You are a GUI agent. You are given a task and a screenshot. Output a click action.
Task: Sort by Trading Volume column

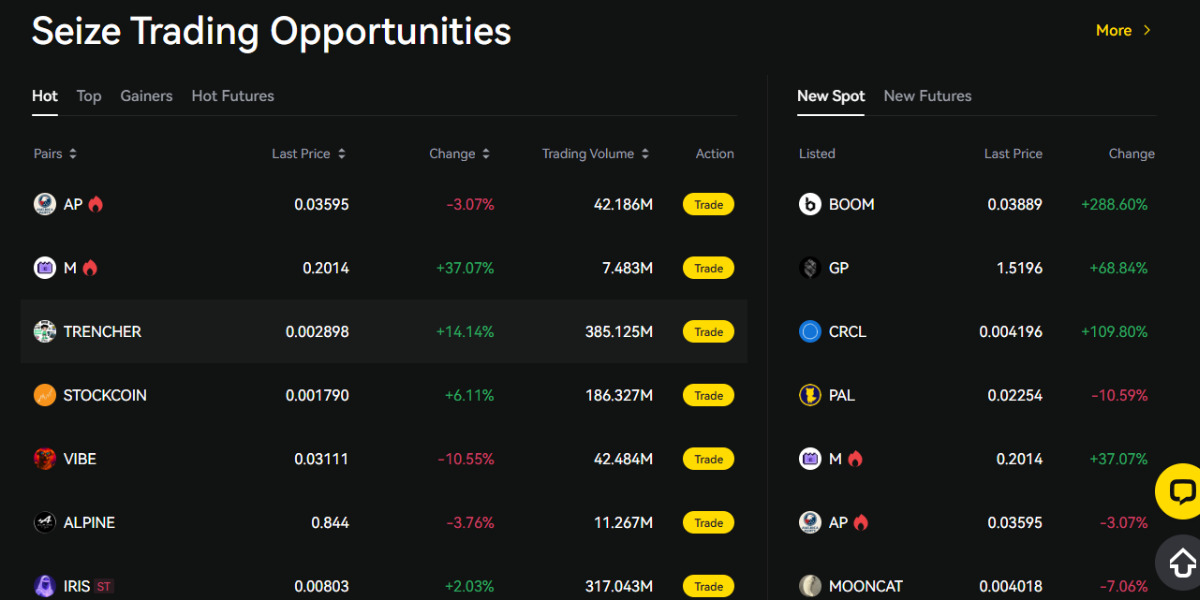coord(595,154)
